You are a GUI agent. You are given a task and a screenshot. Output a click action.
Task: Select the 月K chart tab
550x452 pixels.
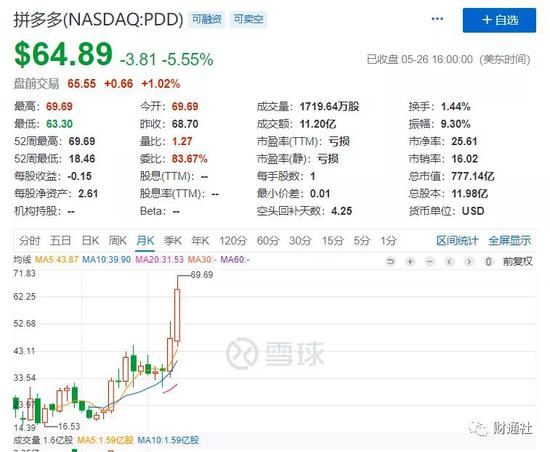pyautogui.click(x=145, y=241)
